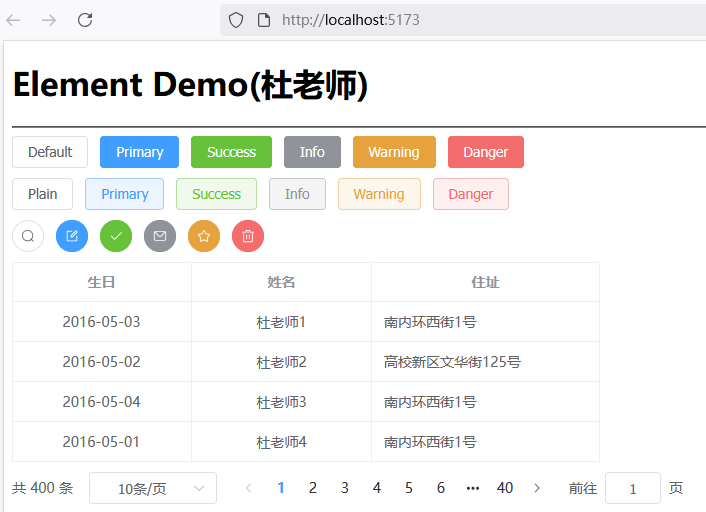Go to next page using right chevron
Image resolution: width=706 pixels, height=512 pixels.
coord(537,488)
